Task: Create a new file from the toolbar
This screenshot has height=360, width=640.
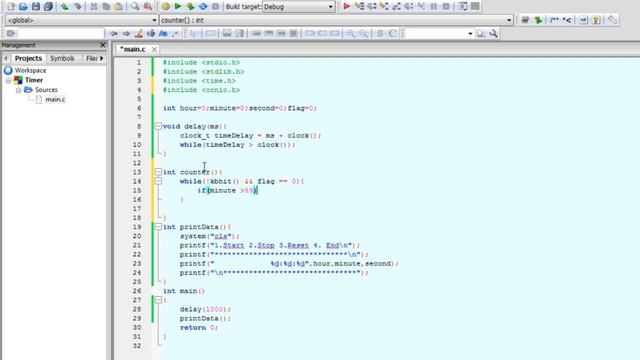Action: pos(11,6)
